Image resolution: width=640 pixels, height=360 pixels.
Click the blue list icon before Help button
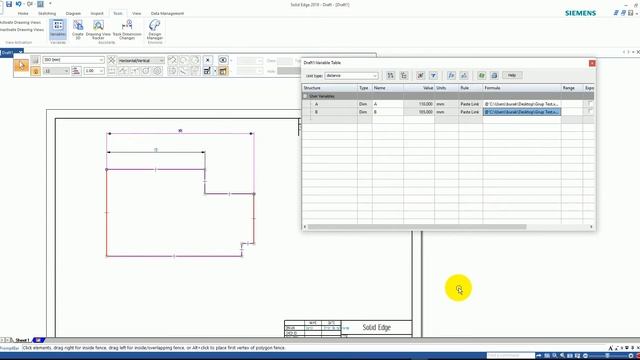pos(494,76)
